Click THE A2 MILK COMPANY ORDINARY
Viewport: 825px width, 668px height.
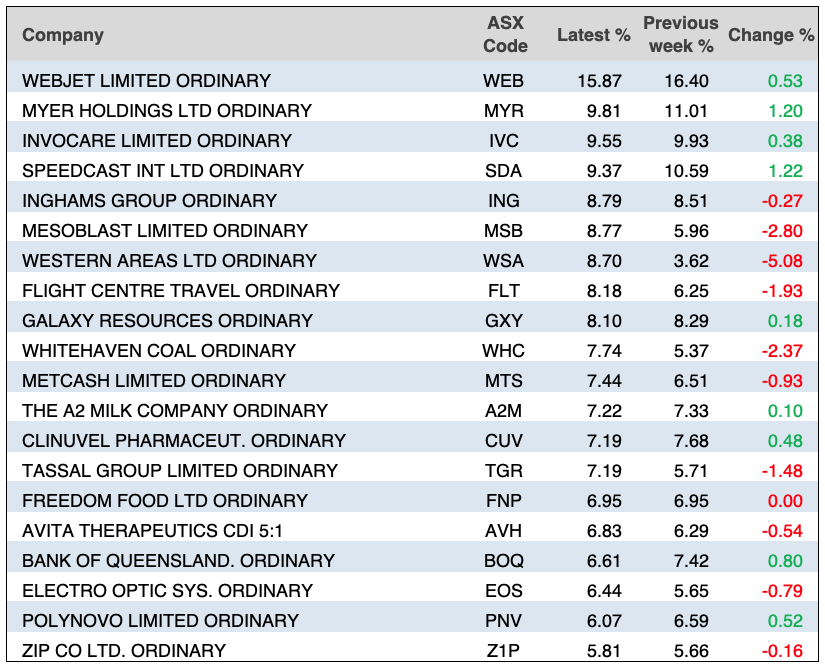click(x=175, y=411)
